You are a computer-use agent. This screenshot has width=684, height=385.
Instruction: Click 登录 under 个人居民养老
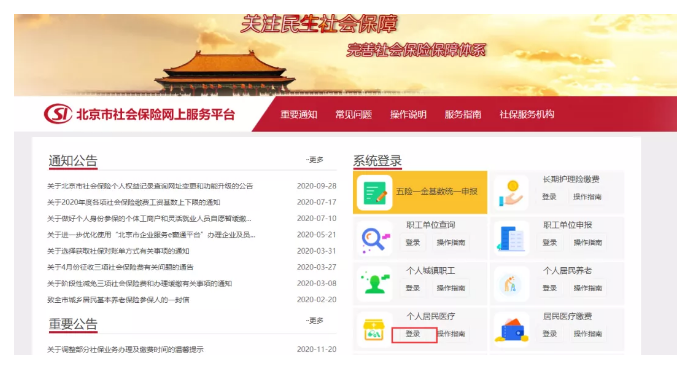point(549,288)
